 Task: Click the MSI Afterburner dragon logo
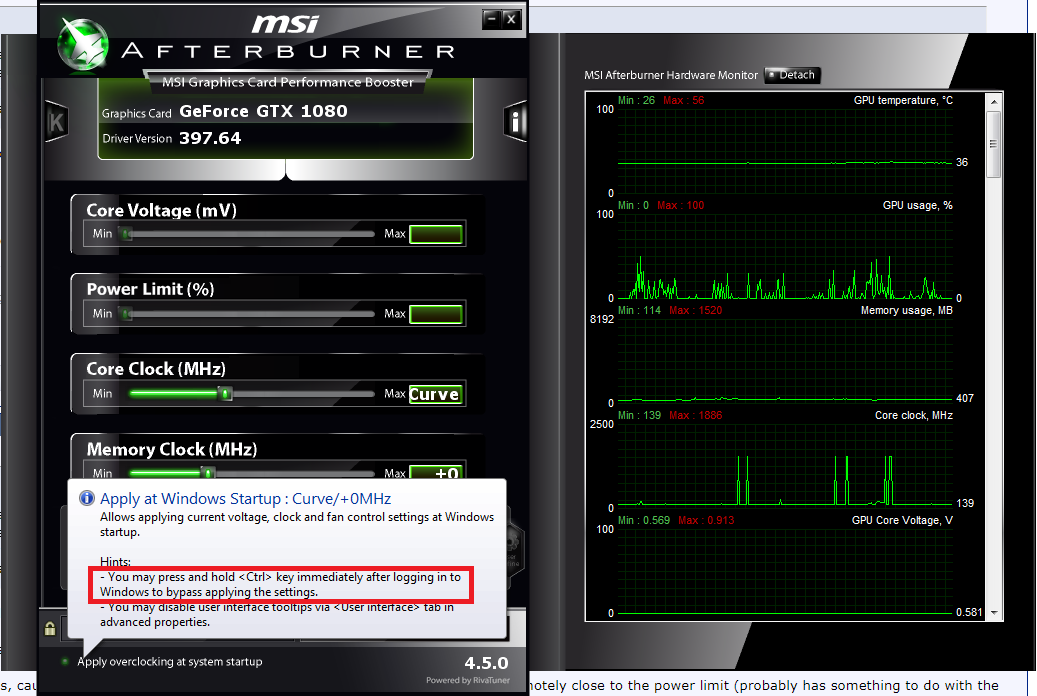83,44
